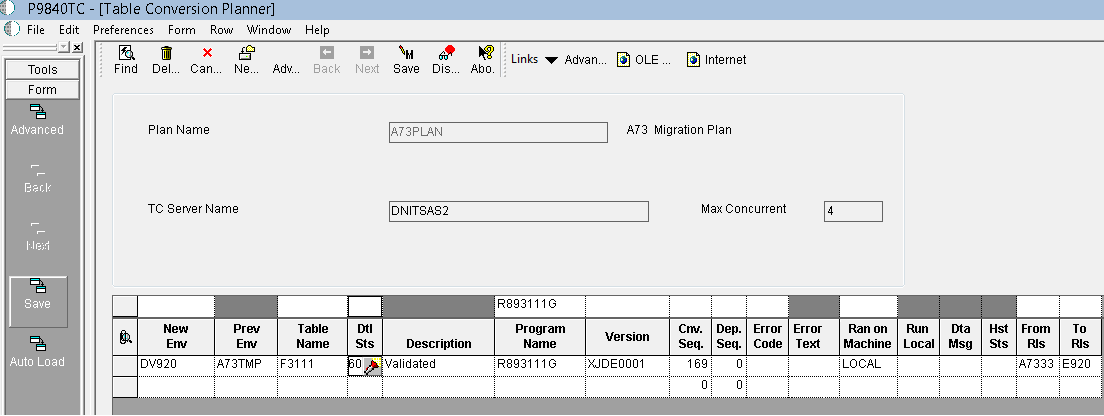Click the New toolbar icon
This screenshot has height=416, width=1104.
click(246, 53)
